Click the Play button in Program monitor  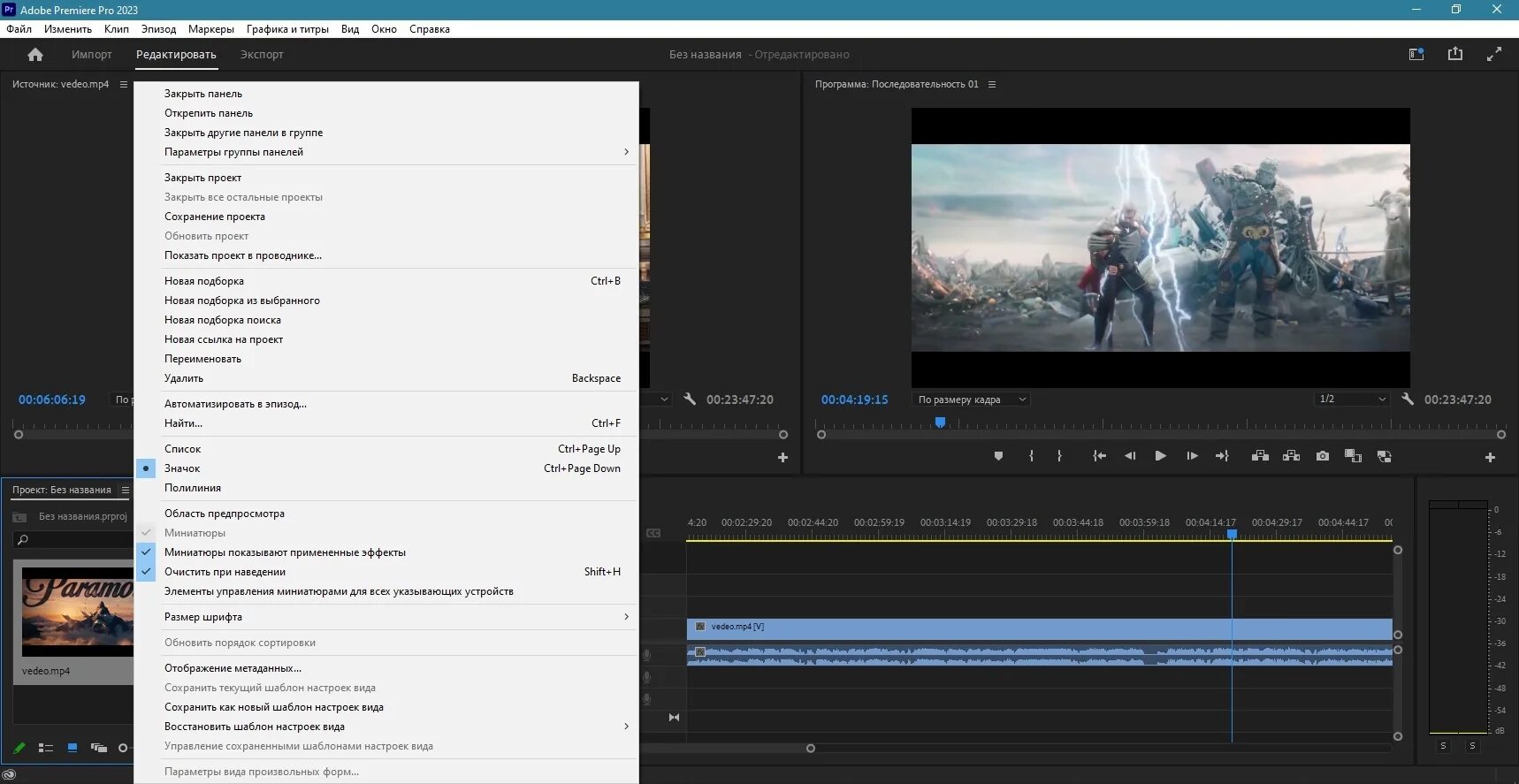click(1160, 456)
